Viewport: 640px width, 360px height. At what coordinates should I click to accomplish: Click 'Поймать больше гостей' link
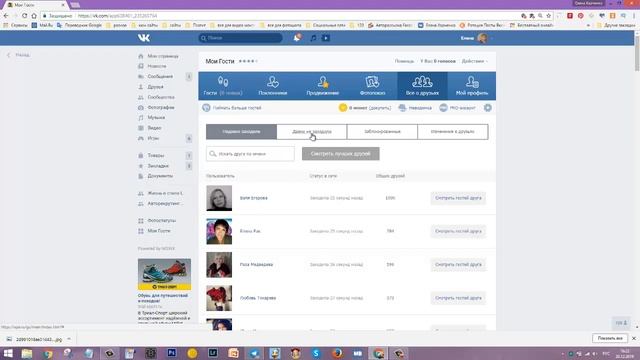pos(237,108)
